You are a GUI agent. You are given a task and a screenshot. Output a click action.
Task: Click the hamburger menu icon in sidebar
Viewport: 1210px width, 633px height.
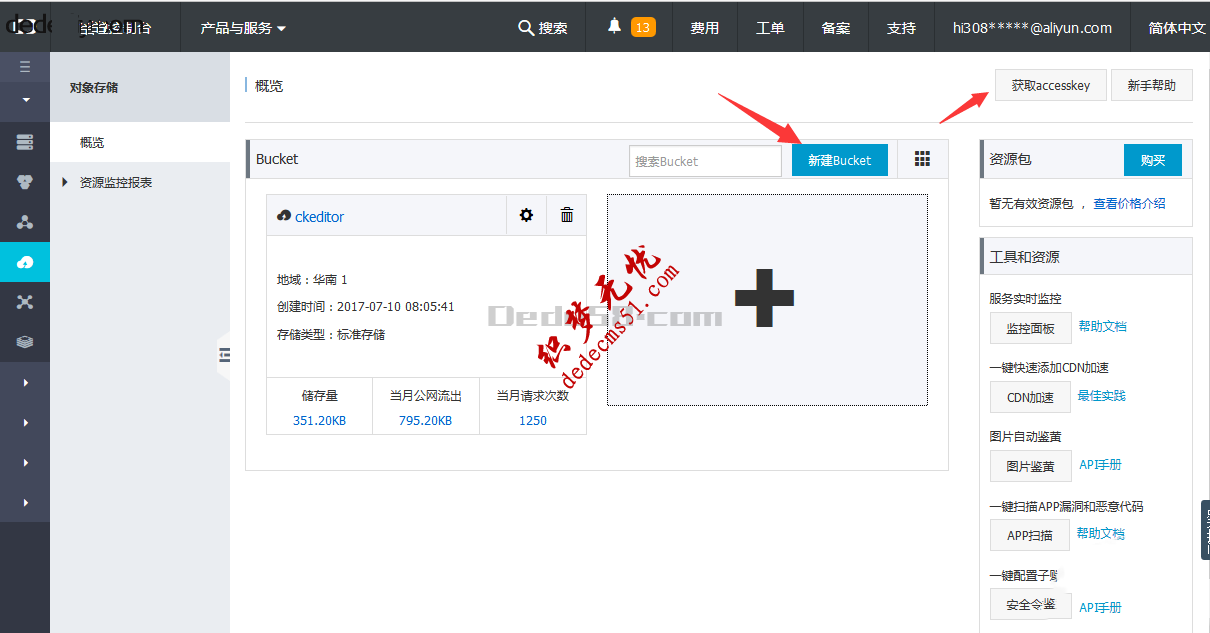25,67
